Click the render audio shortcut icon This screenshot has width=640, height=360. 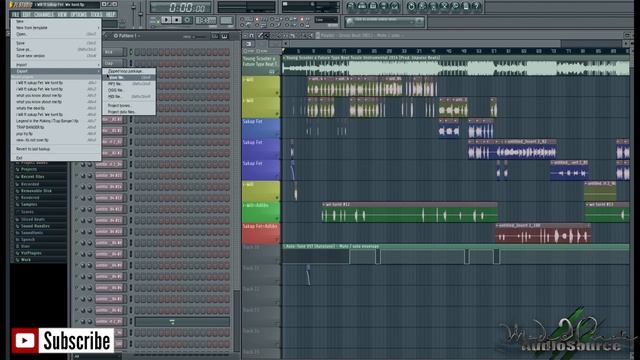433,6
